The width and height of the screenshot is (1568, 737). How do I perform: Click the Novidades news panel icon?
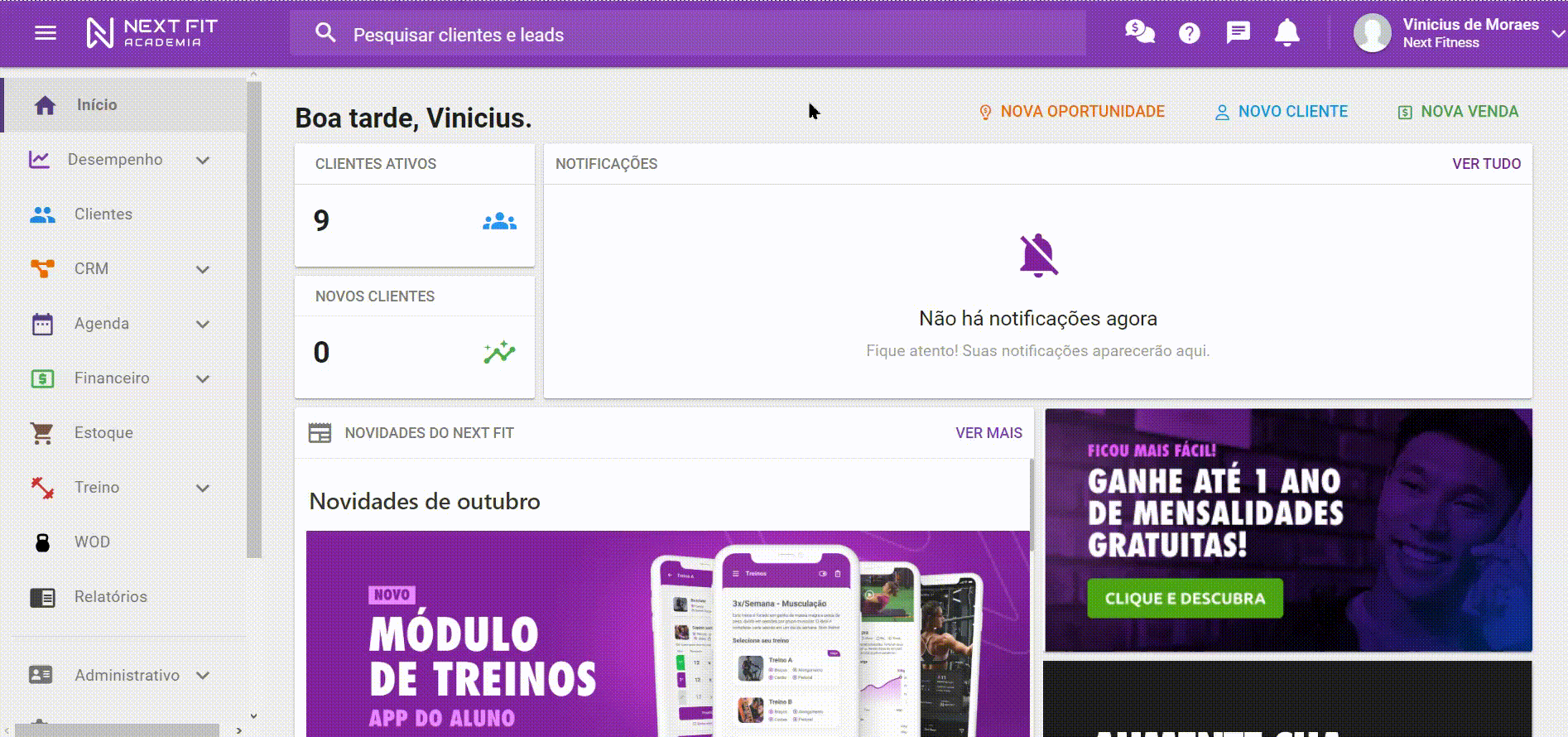coord(320,433)
